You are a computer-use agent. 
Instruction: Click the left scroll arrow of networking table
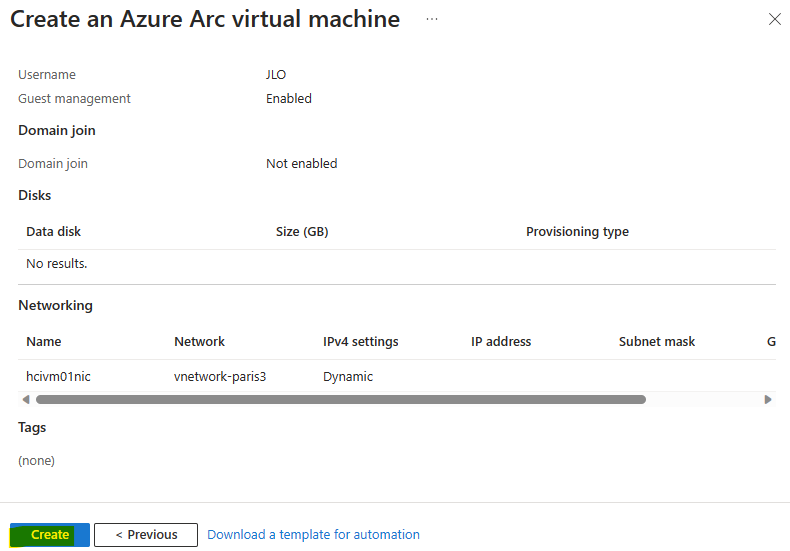click(x=26, y=399)
